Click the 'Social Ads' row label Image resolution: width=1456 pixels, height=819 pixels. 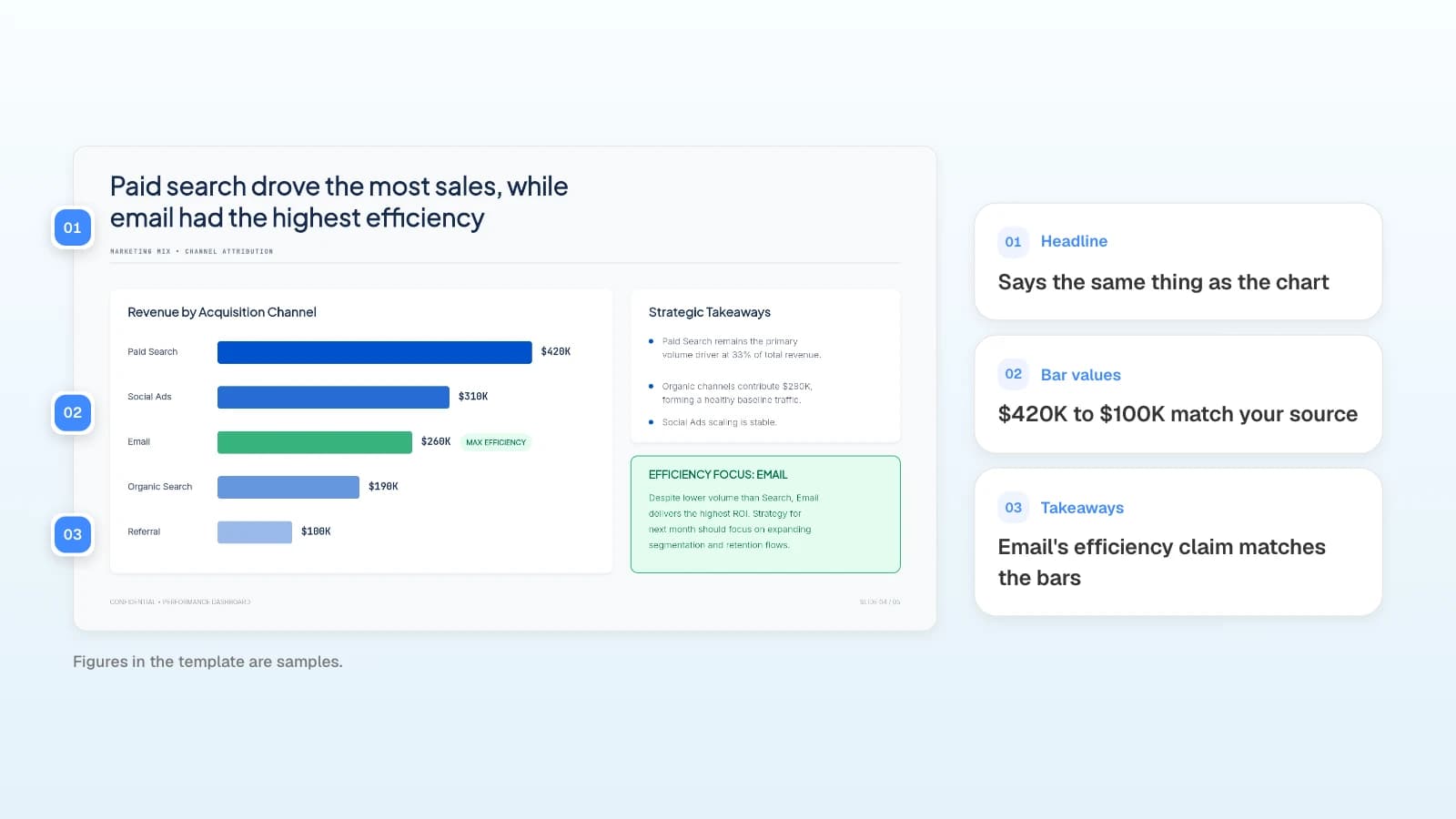tap(149, 397)
